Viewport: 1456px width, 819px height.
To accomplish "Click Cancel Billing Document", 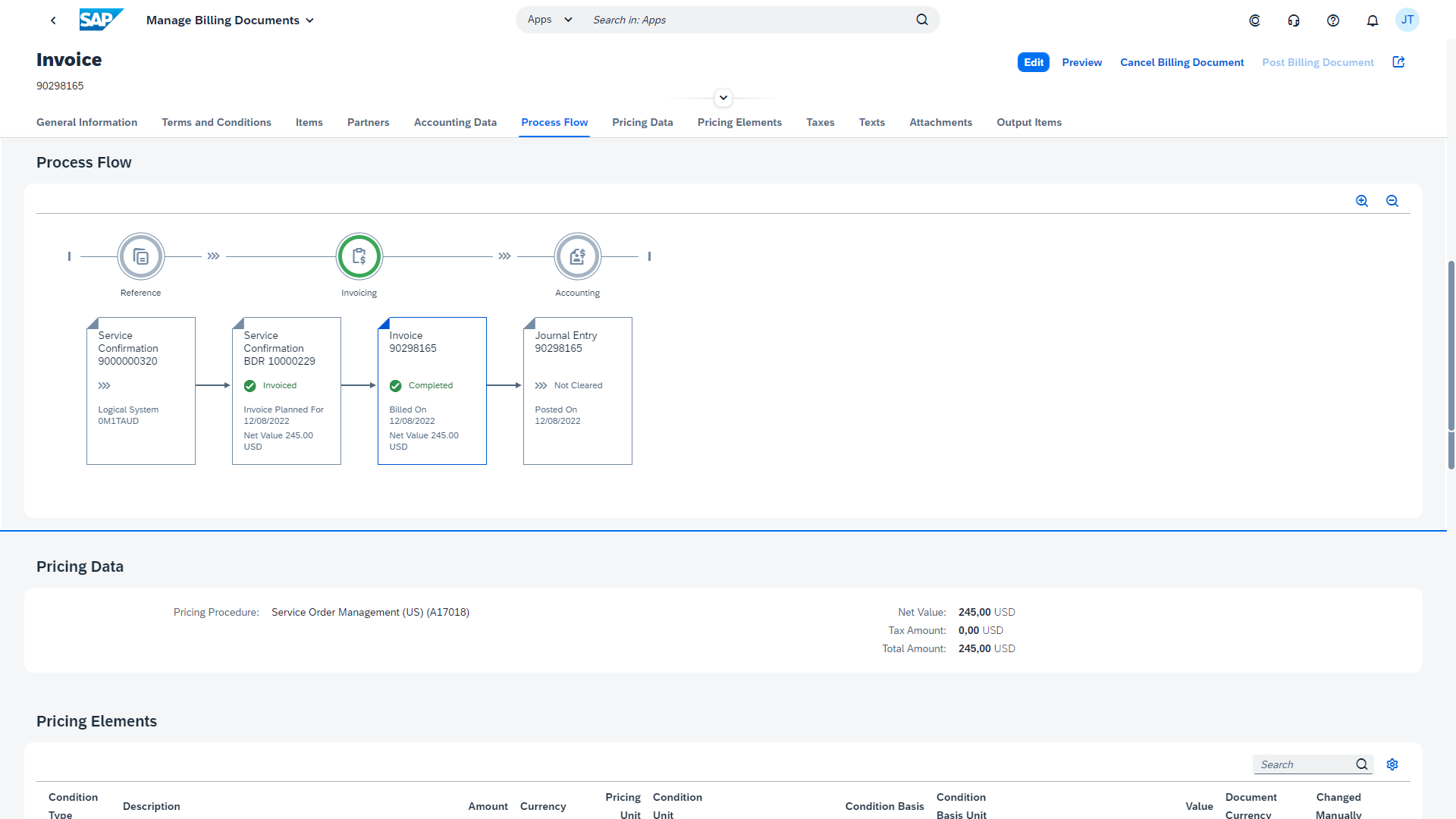I will (1182, 62).
